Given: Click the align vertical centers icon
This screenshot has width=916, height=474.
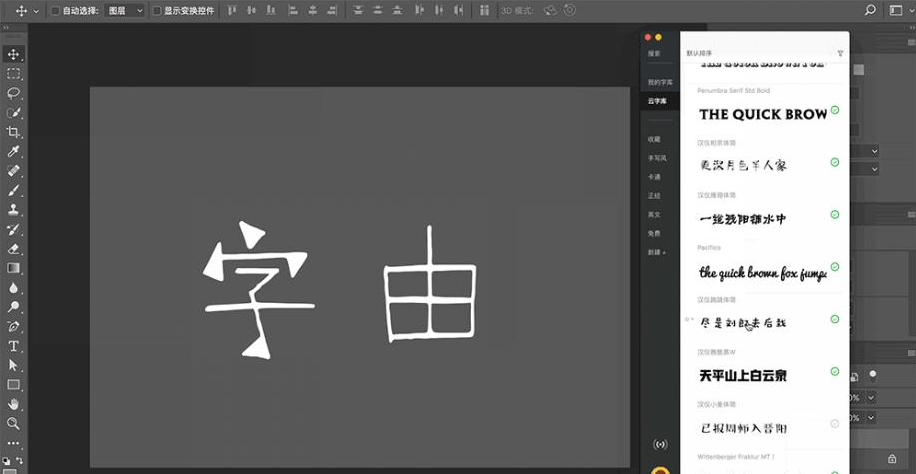Looking at the screenshot, I should pos(252,10).
